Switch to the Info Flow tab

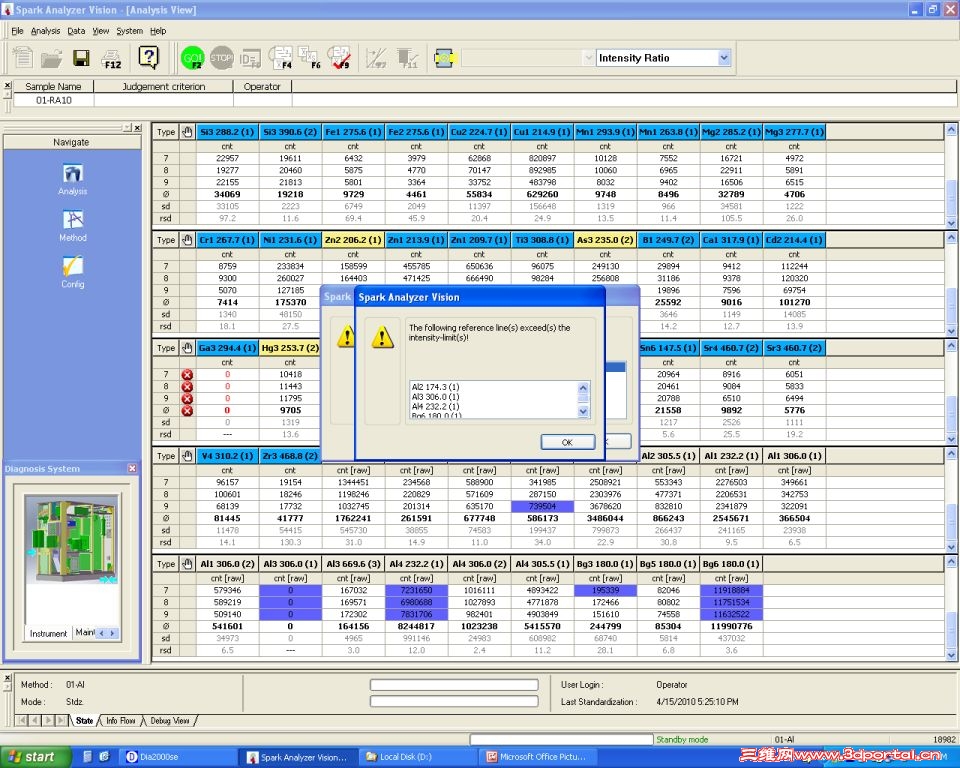[121, 721]
